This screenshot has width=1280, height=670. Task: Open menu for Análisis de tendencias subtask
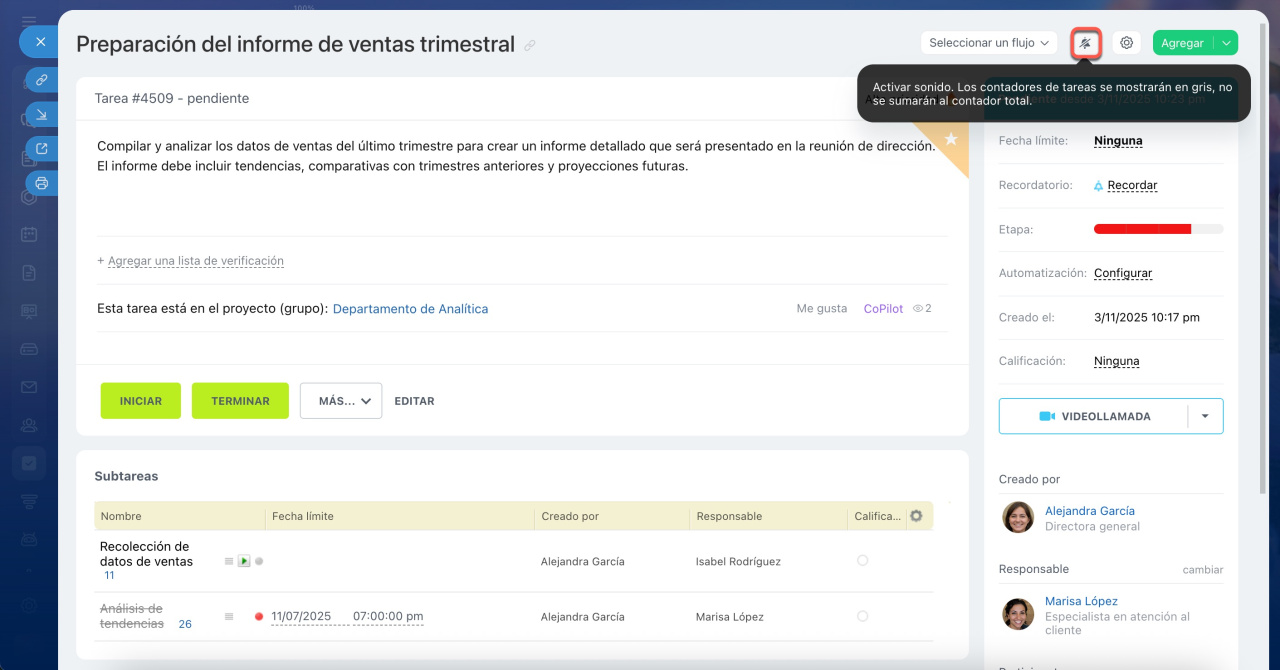point(229,617)
